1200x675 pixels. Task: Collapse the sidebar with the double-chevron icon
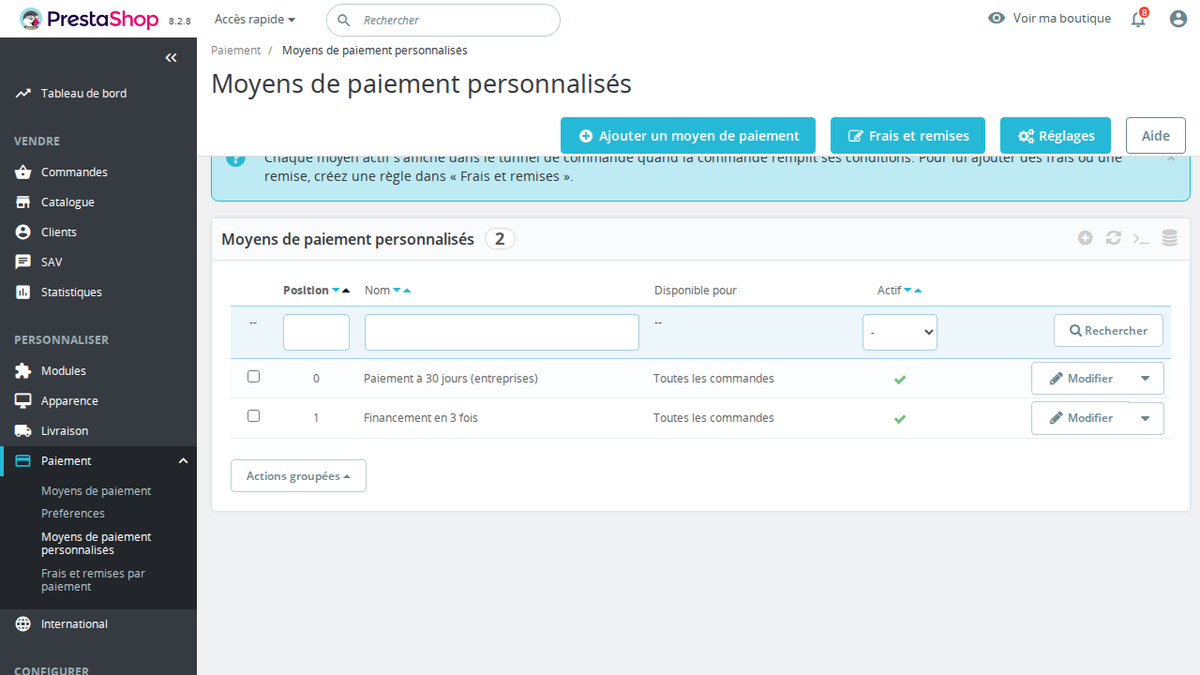(x=171, y=58)
